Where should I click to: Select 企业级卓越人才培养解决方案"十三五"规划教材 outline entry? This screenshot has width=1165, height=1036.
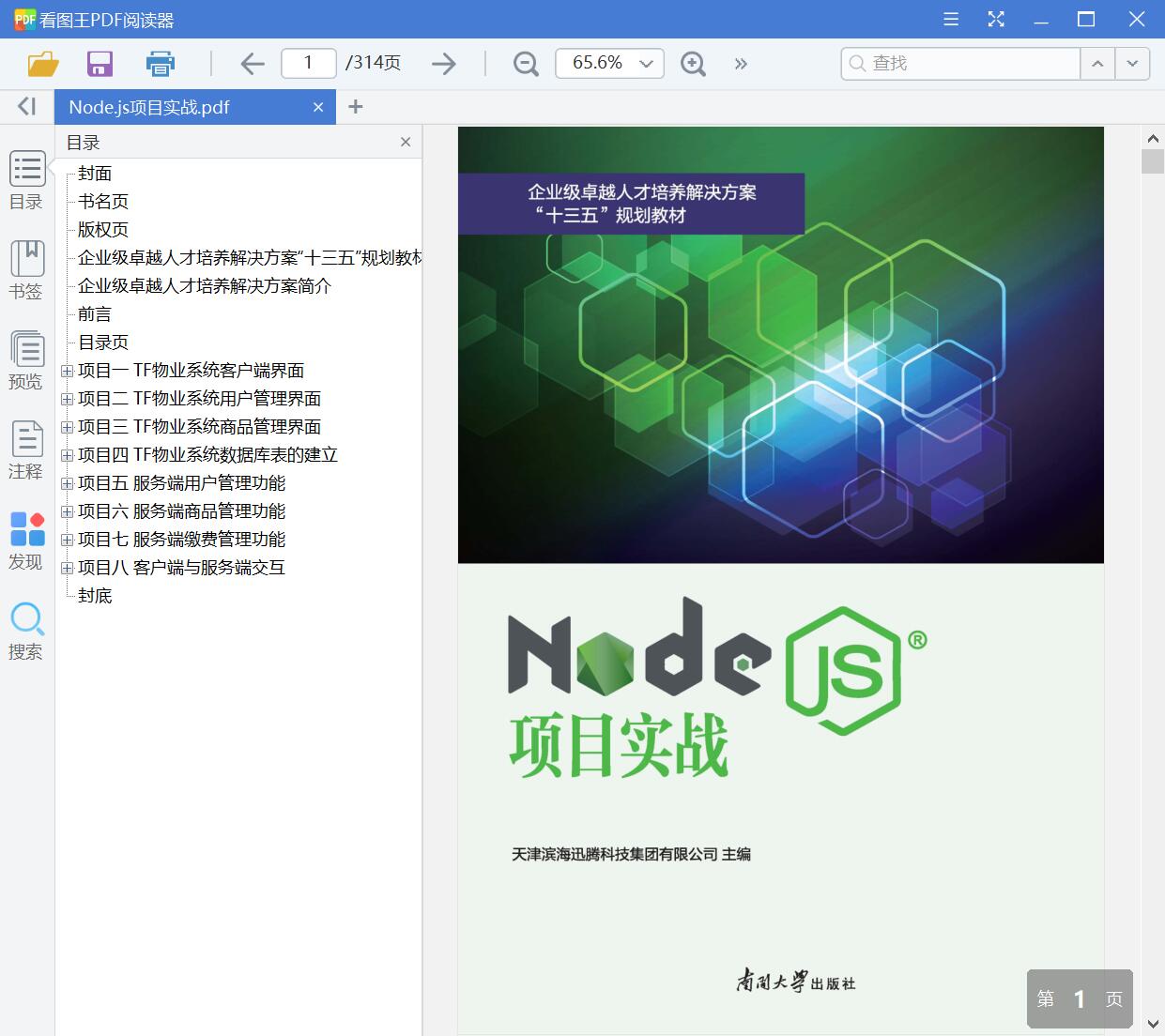(250, 258)
